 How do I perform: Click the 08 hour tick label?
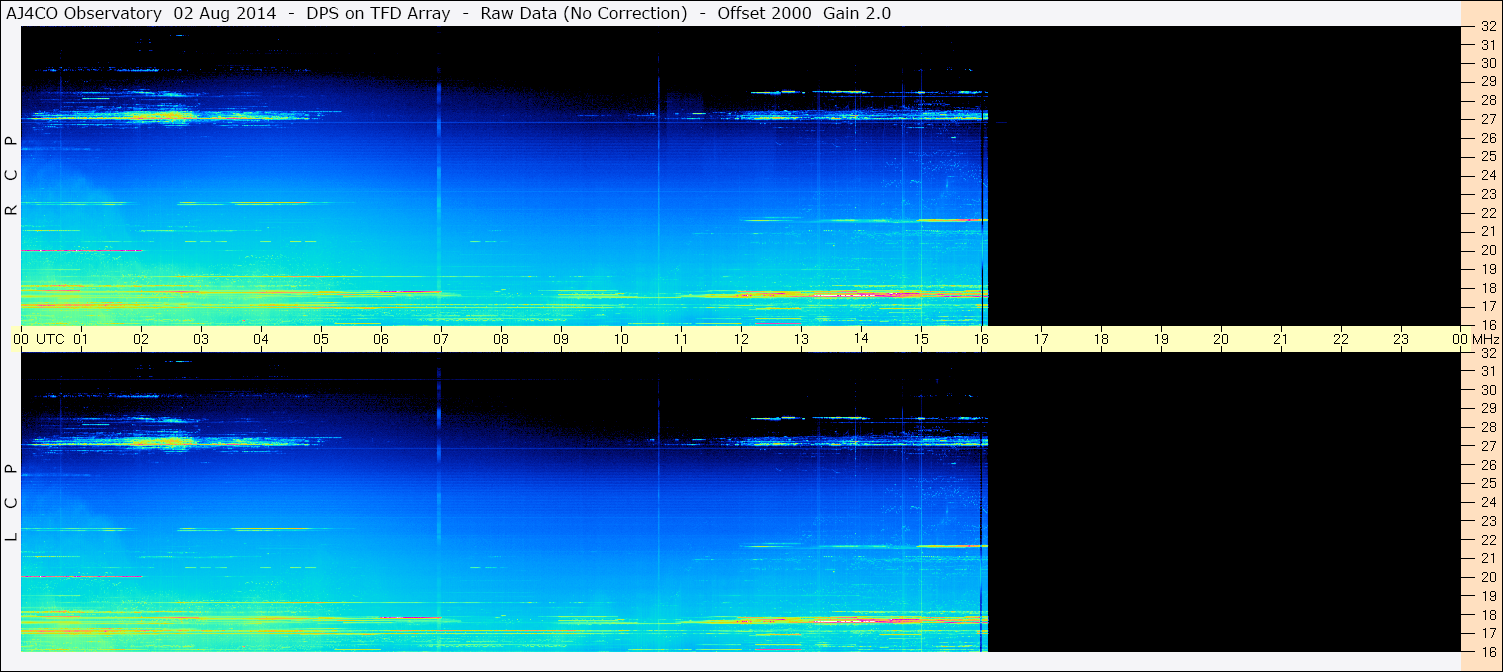click(501, 339)
